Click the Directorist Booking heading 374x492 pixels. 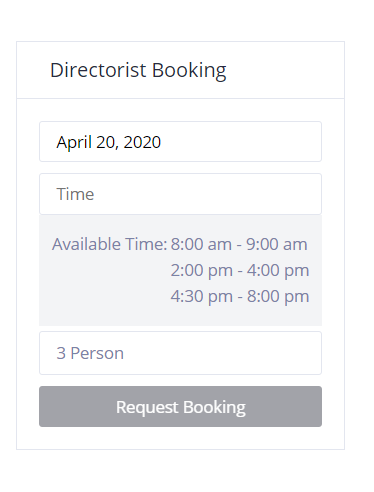click(x=138, y=70)
